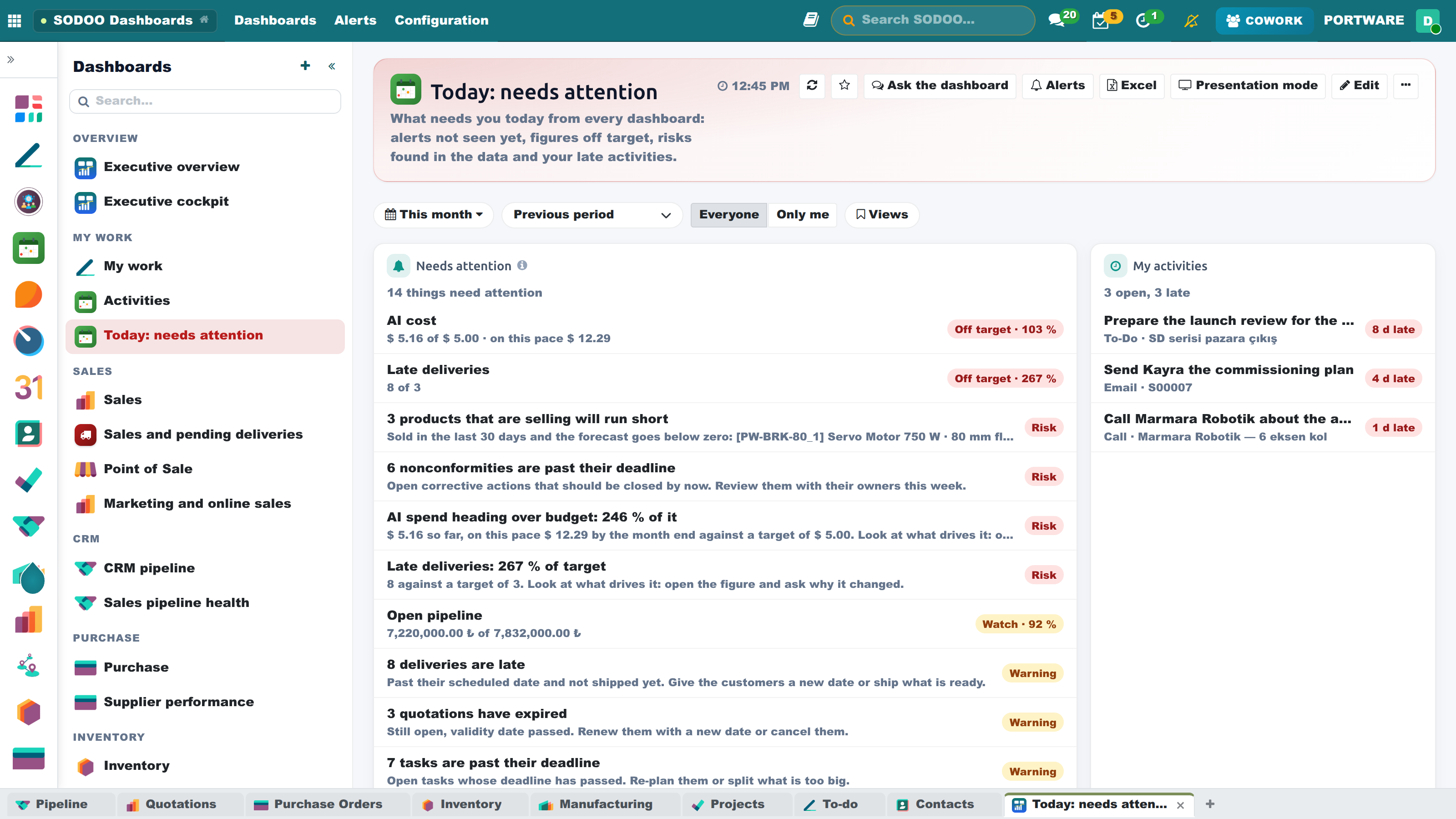Collapse the Dashboards panel with double chevron
This screenshot has height=819, width=1456.
pyautogui.click(x=332, y=66)
